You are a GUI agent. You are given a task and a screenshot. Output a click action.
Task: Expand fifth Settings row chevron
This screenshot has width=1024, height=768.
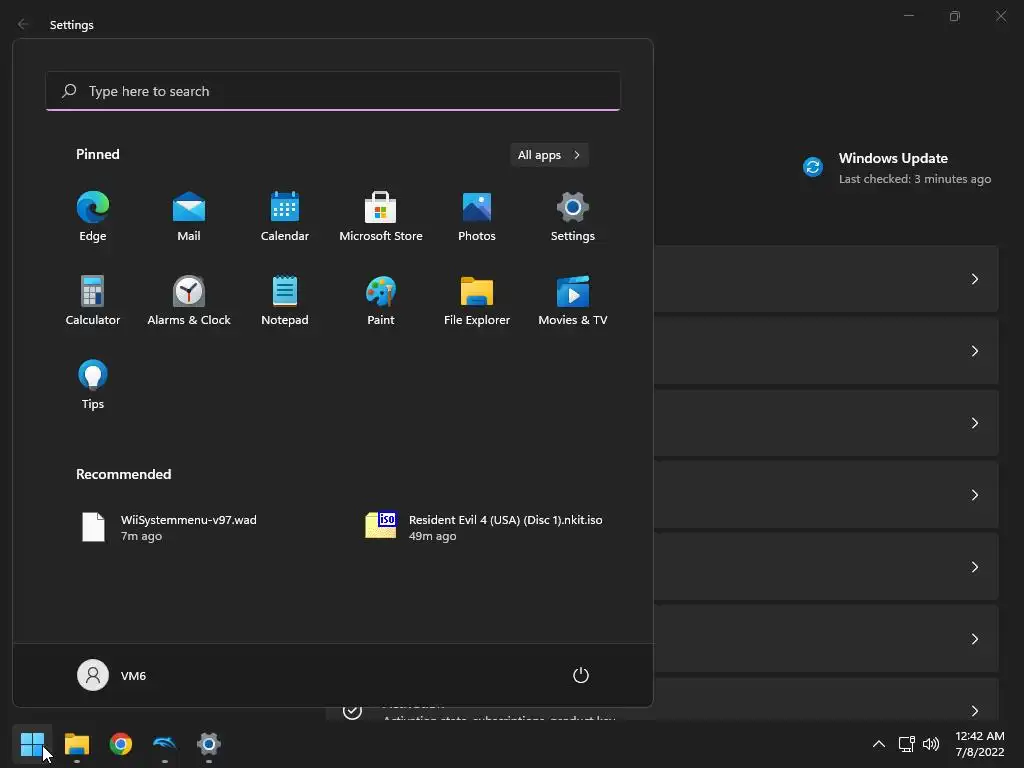pyautogui.click(x=974, y=566)
